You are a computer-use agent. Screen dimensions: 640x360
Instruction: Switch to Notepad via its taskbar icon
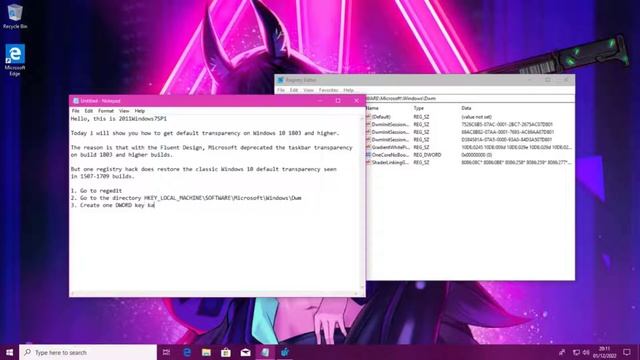point(265,352)
